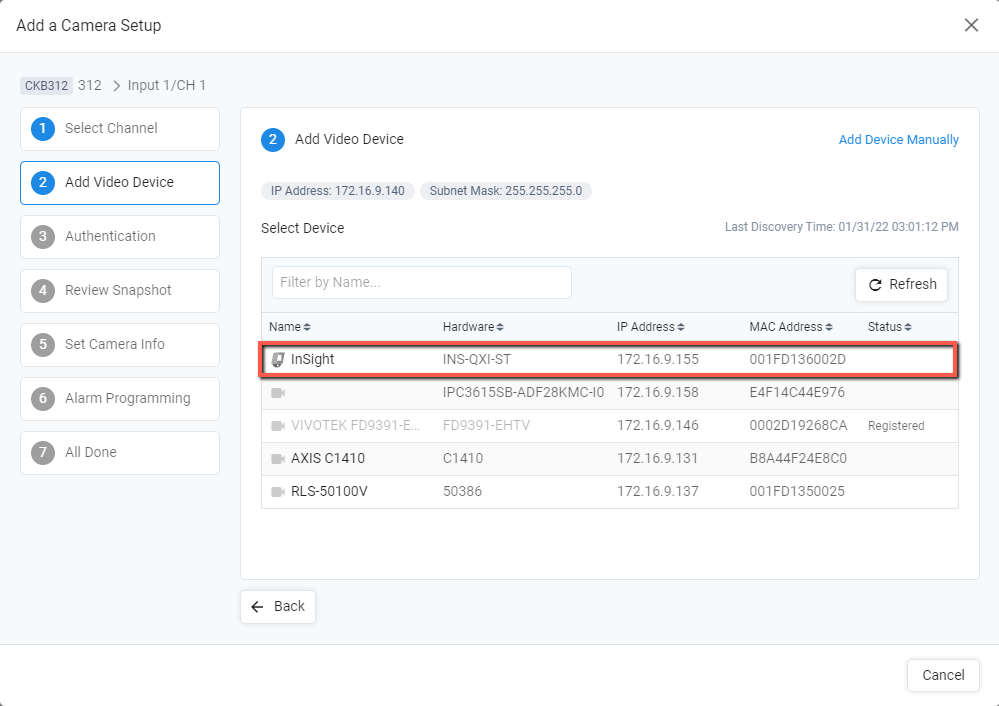Sort the table by Name
Image resolution: width=999 pixels, height=706 pixels.
(290, 327)
